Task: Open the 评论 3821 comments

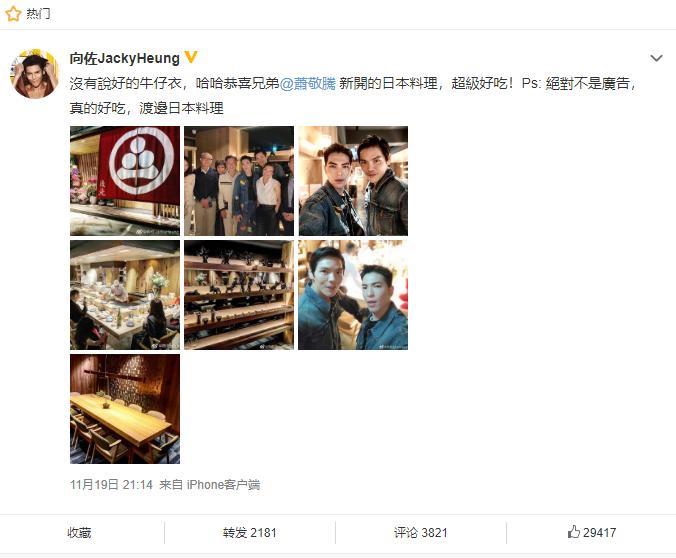Action: click(420, 533)
